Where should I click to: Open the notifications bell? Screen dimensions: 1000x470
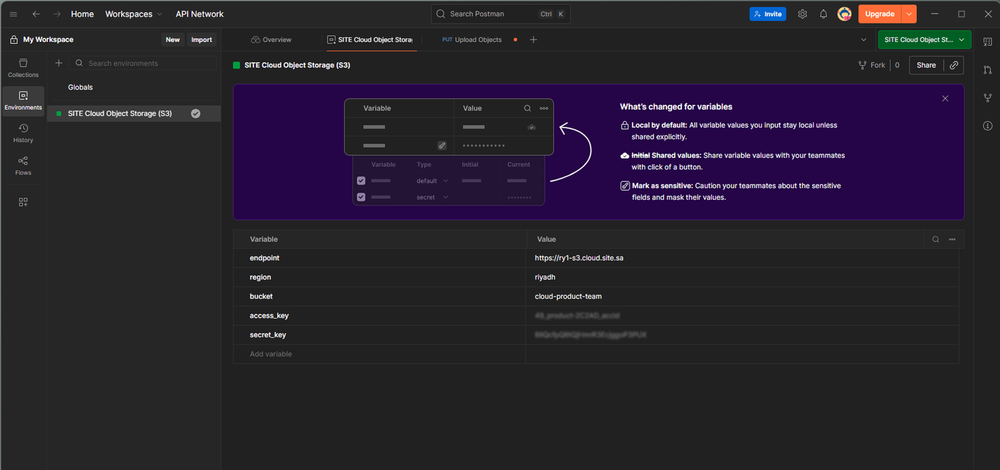823,14
